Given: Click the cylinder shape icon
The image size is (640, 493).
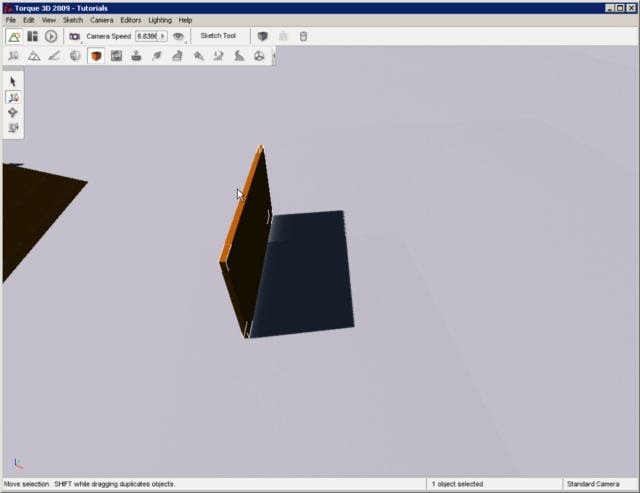Looking at the screenshot, I should tap(304, 36).
